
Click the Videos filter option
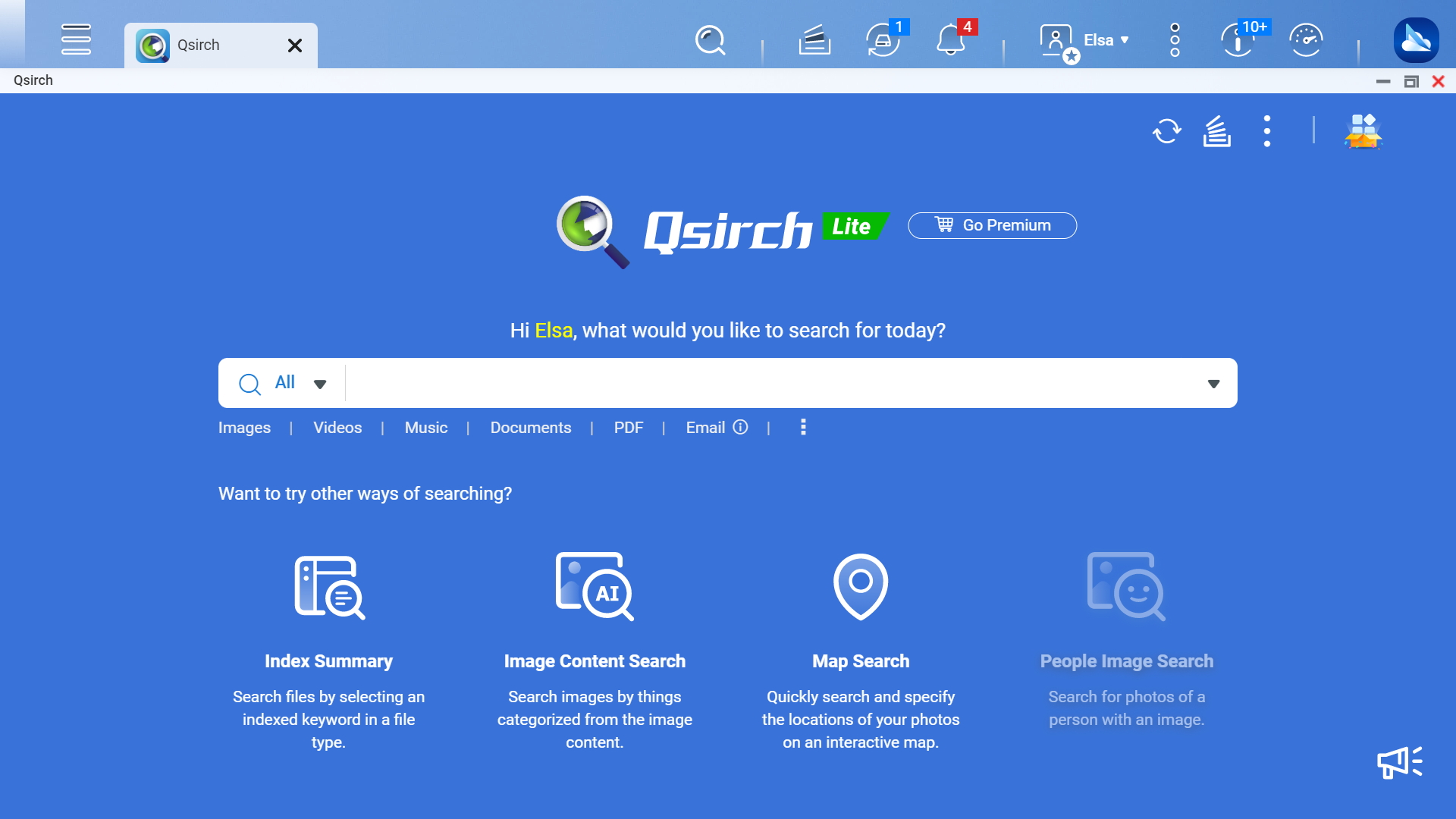click(x=337, y=427)
